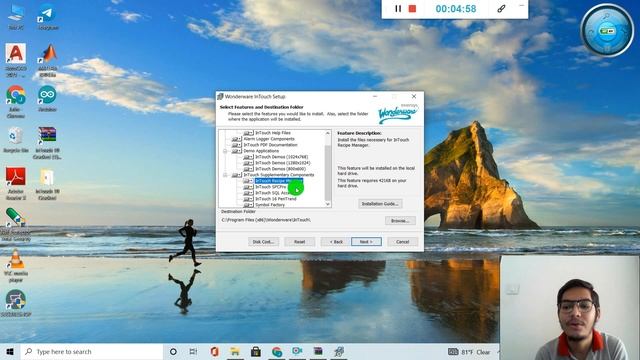640x360 pixels.
Task: Open feature dropdown for InTouch Recipe Manager
Action: click(248, 181)
